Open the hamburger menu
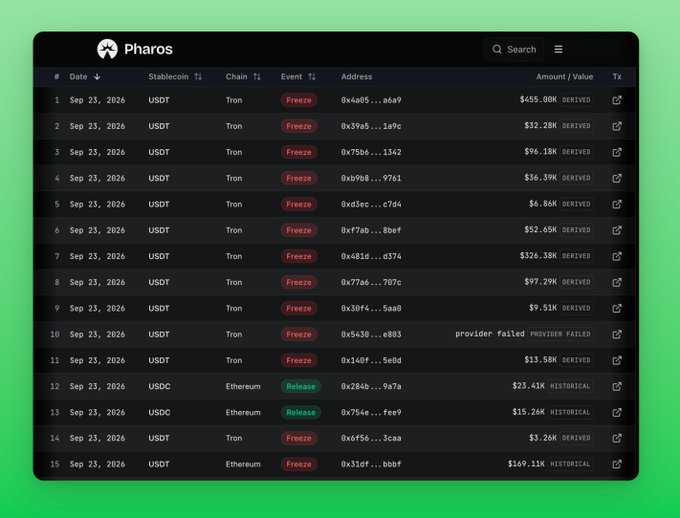Image resolution: width=680 pixels, height=518 pixels. tap(559, 49)
